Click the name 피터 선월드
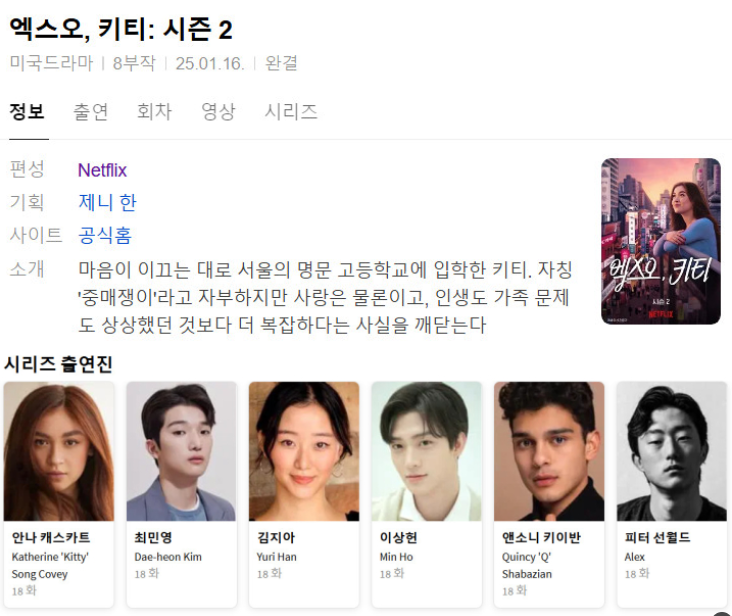Viewport: 732px width, 616px height. pyautogui.click(x=657, y=538)
